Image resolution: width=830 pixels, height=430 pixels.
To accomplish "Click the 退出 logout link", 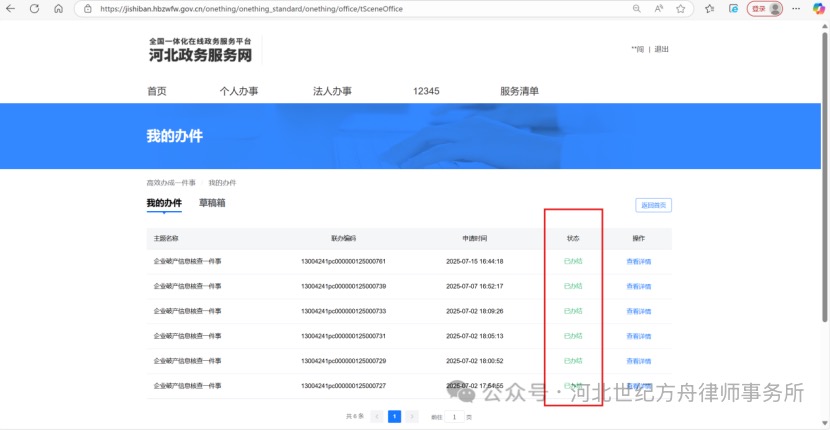I will pyautogui.click(x=662, y=49).
